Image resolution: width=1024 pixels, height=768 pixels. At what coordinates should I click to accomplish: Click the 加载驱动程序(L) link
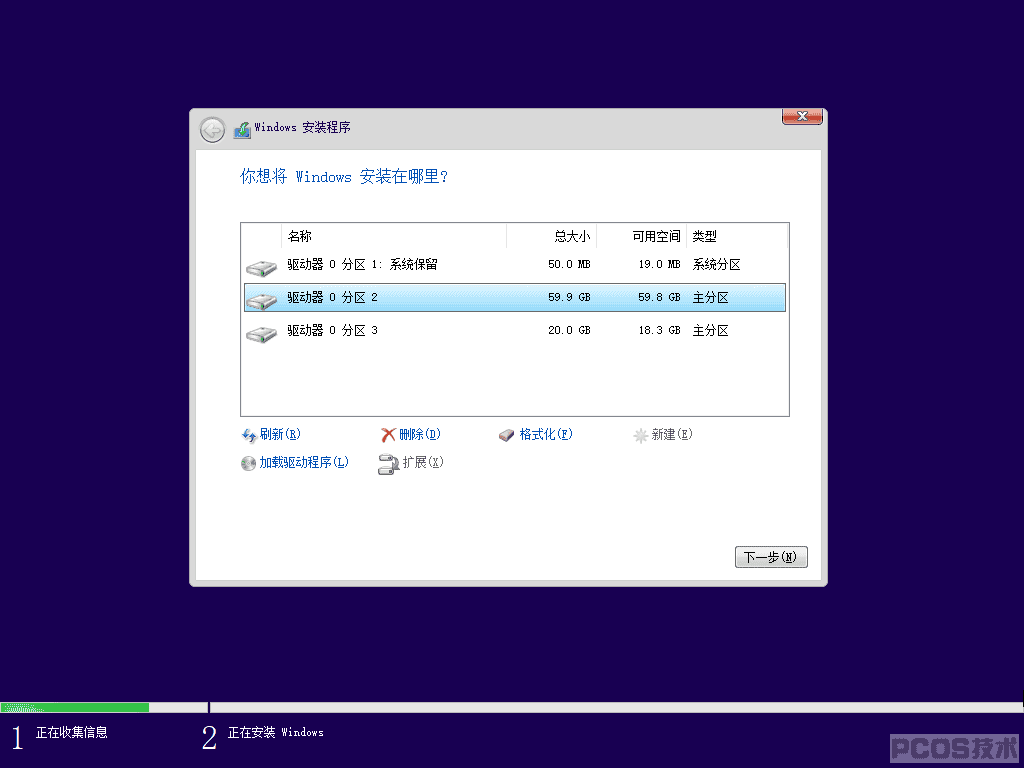[x=304, y=462]
